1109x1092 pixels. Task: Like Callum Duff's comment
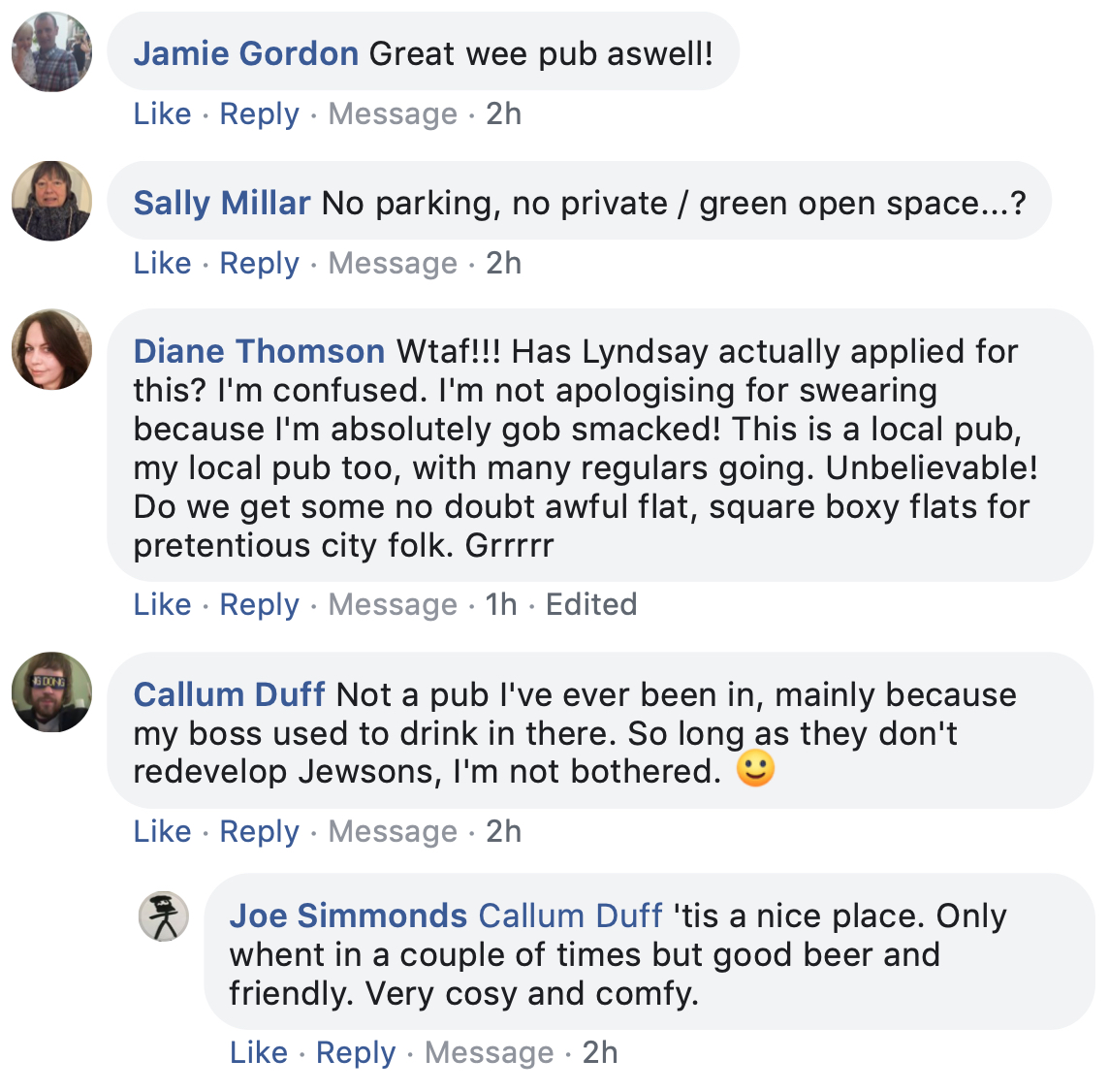(x=162, y=831)
